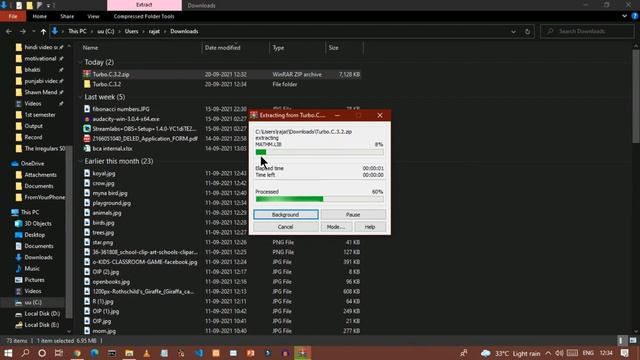Click the rajat breadcrumb in the address bar
This screenshot has height=360, width=640.
[154, 31]
